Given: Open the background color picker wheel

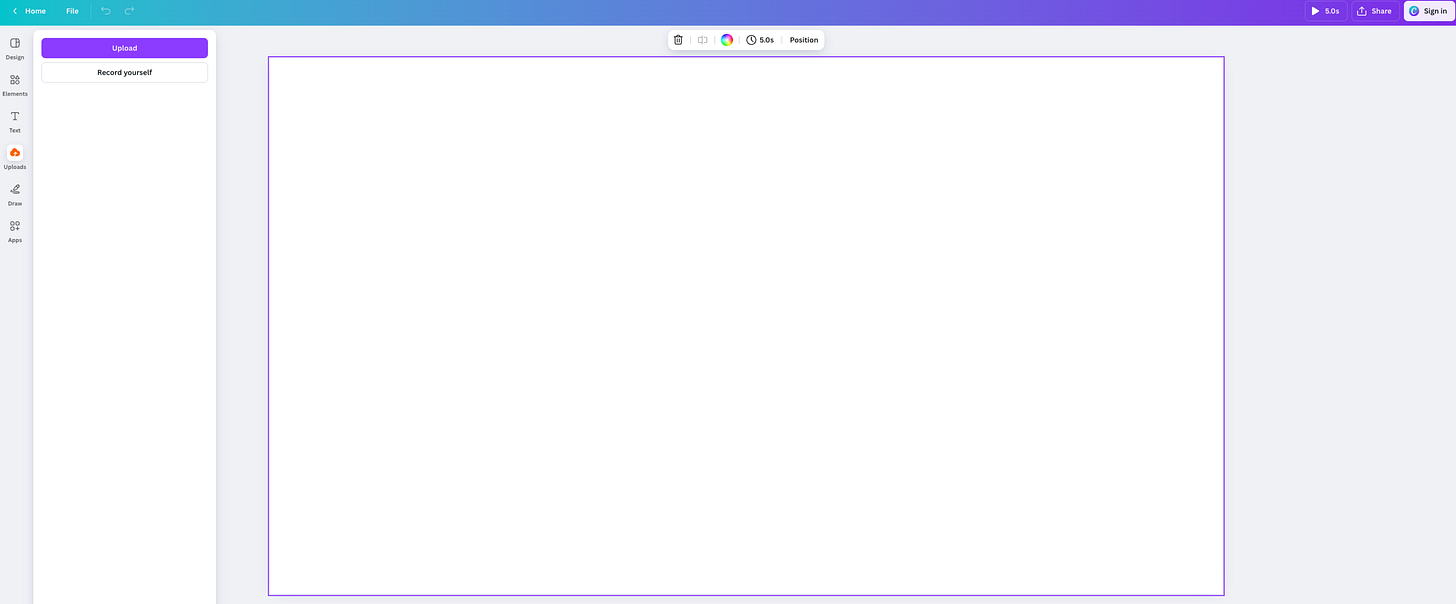Looking at the screenshot, I should [727, 40].
